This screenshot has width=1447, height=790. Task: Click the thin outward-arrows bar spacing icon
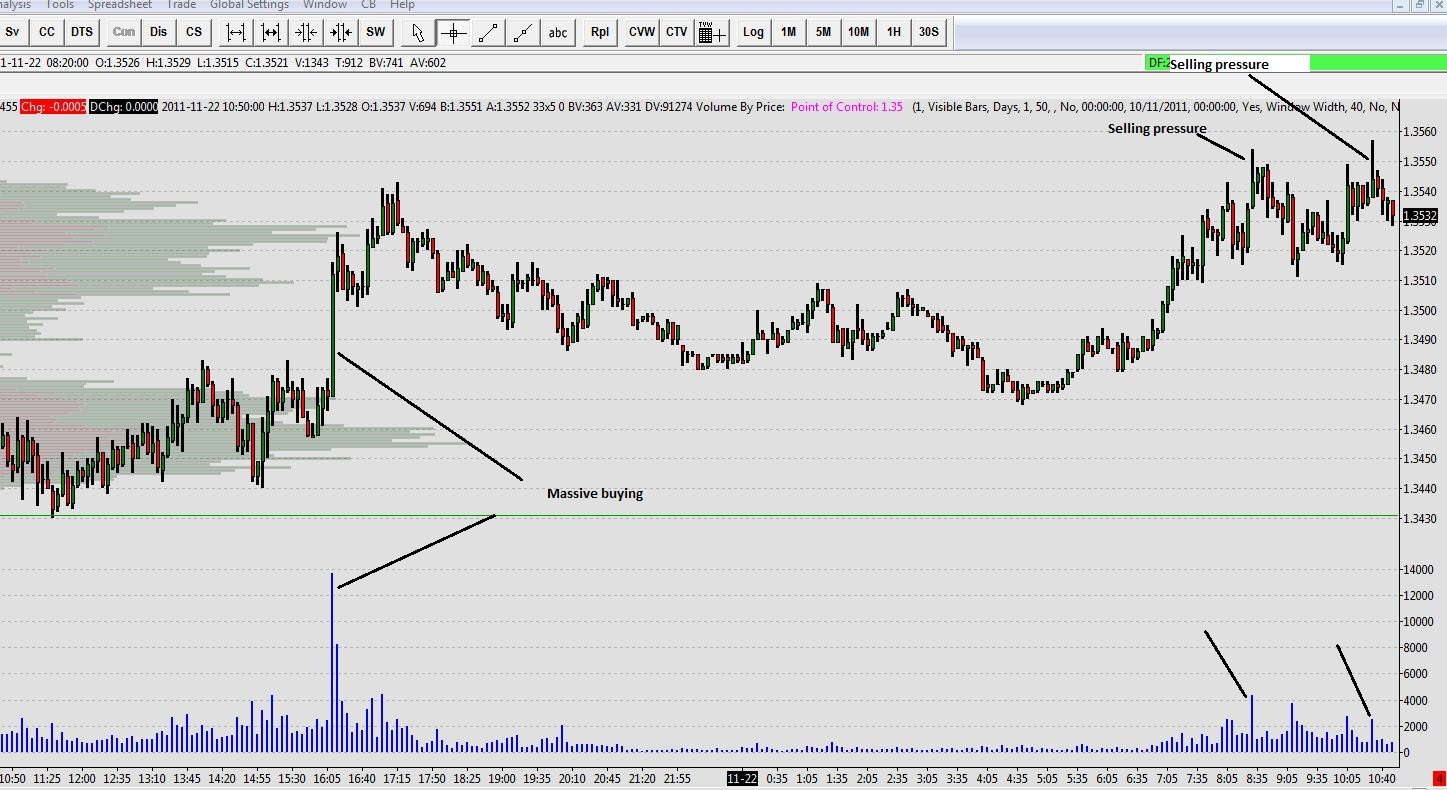click(236, 32)
